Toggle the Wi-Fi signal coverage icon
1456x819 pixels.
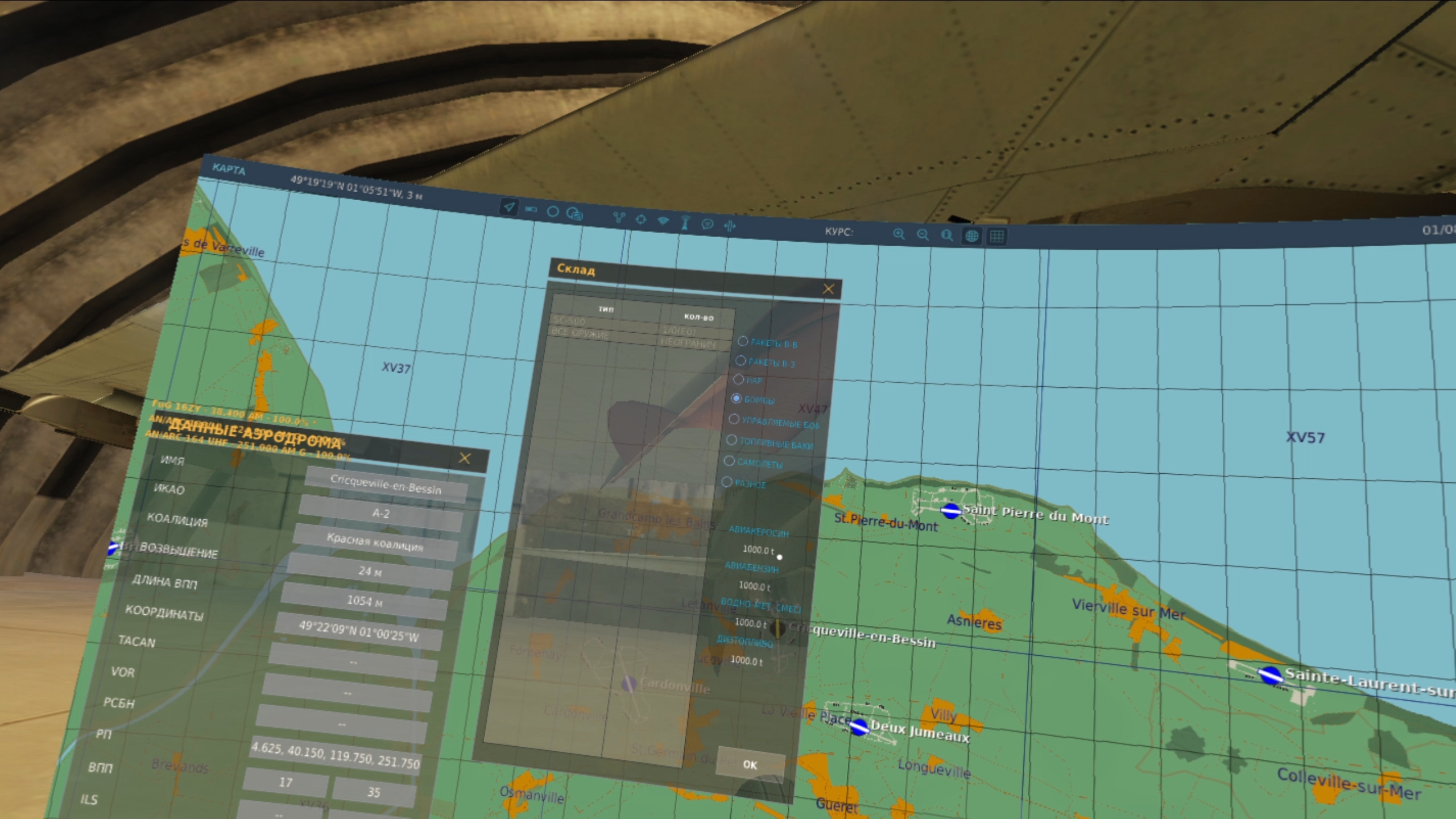click(663, 221)
